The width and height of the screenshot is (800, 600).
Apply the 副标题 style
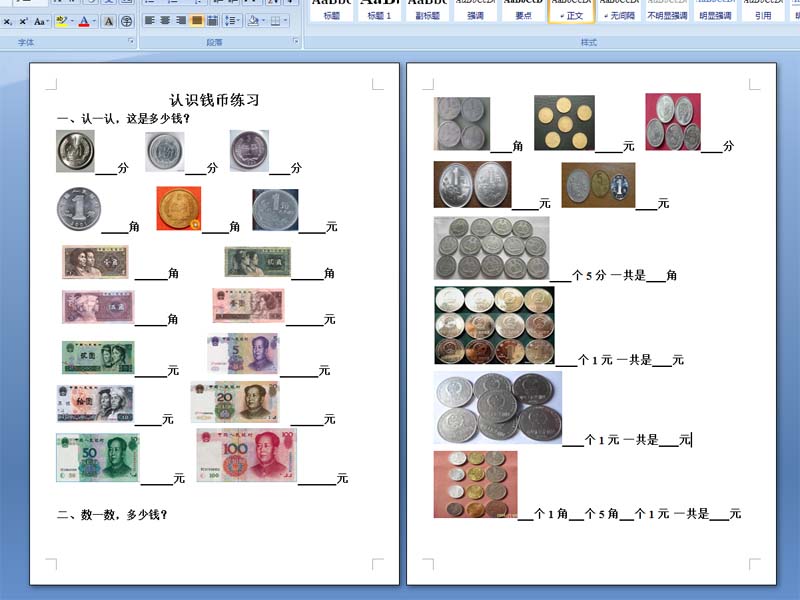(x=427, y=10)
